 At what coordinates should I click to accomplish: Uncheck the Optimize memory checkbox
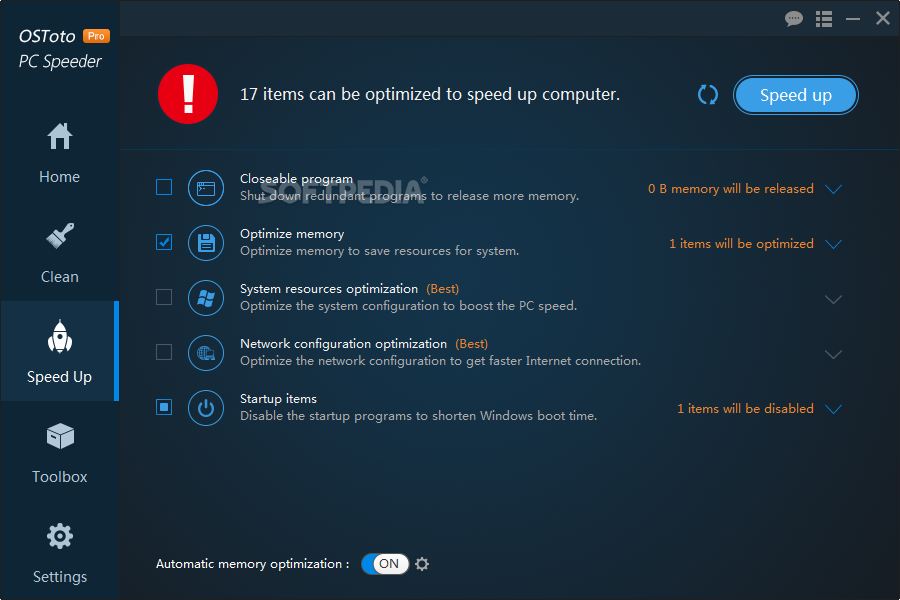tap(164, 242)
